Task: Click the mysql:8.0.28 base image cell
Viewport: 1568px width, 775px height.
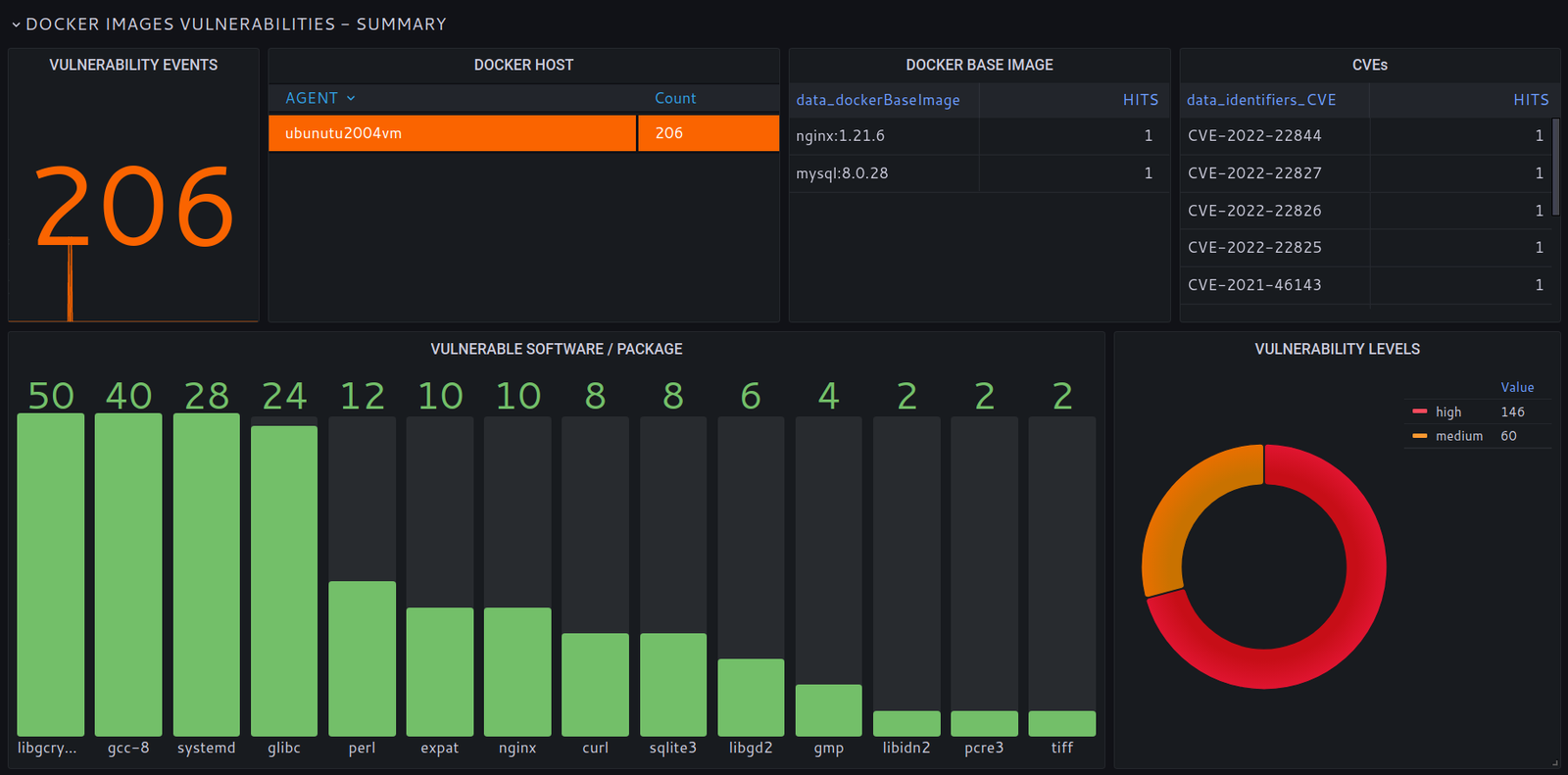Action: click(x=842, y=173)
